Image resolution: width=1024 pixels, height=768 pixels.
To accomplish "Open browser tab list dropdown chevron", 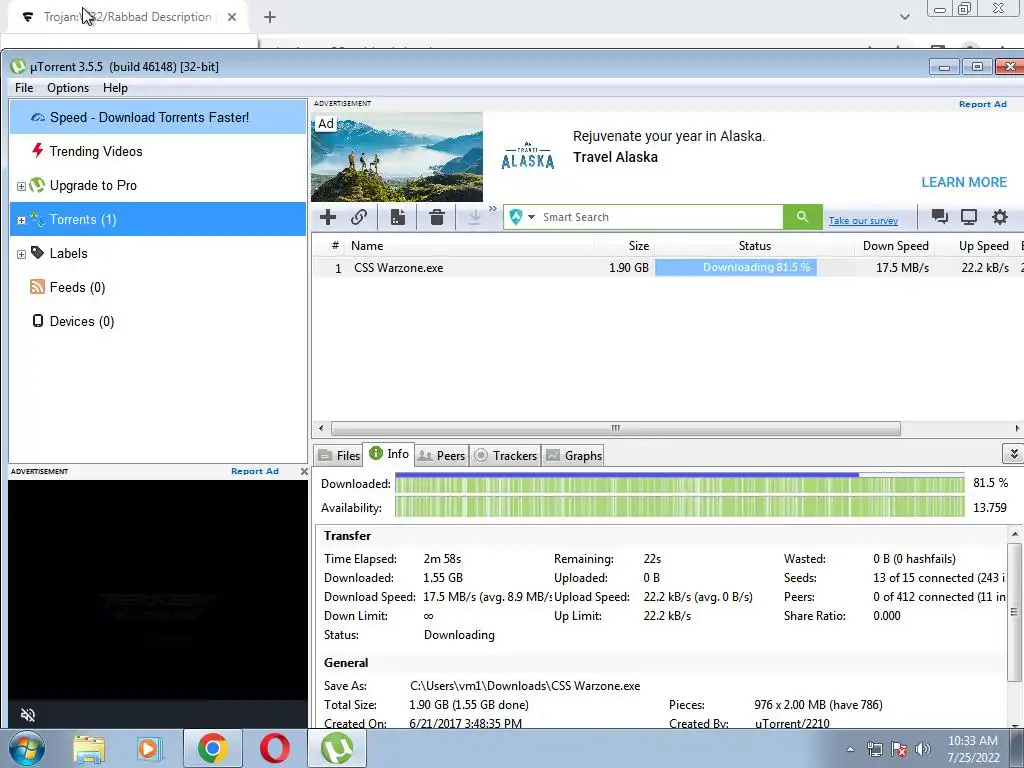I will click(x=904, y=17).
